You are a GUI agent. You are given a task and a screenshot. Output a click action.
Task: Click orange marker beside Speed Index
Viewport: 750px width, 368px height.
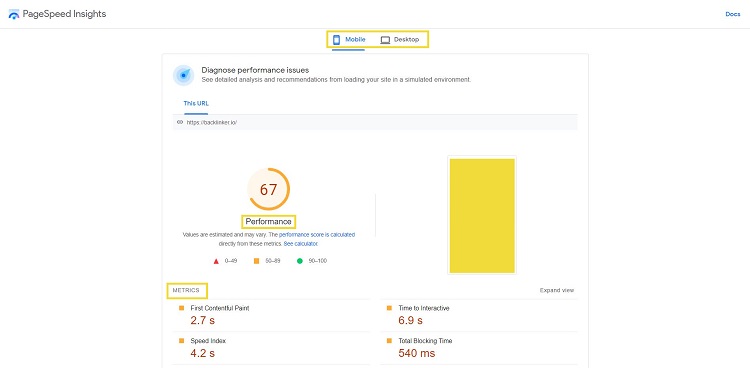181,341
